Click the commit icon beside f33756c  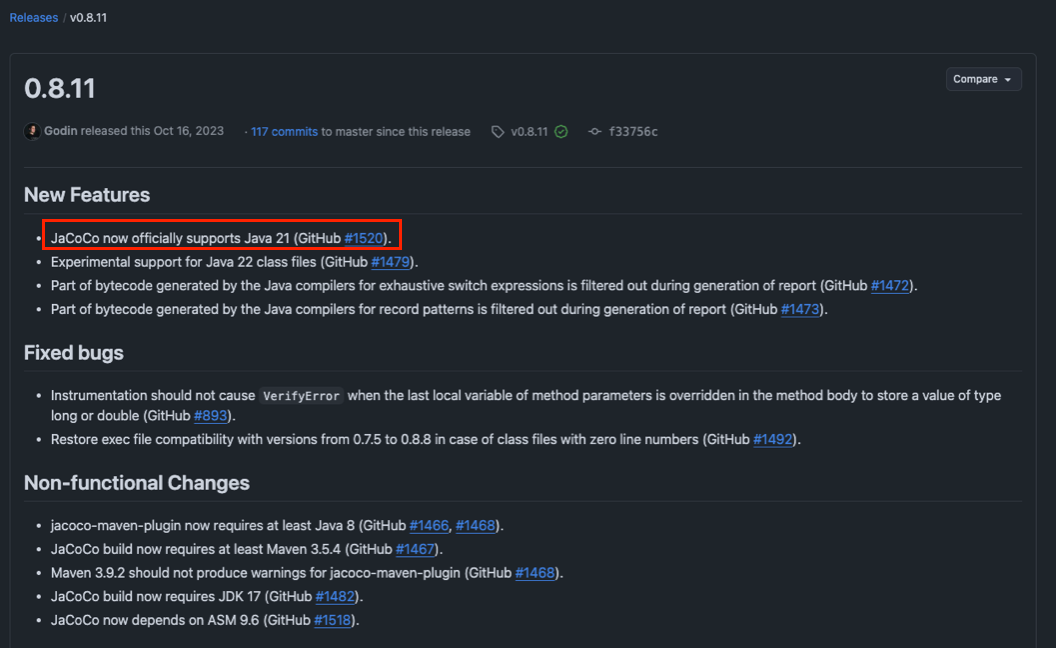click(595, 132)
